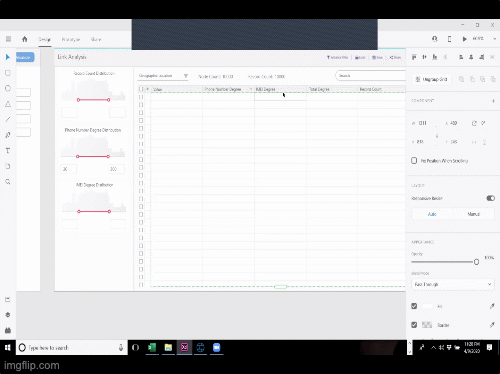Click the Fill color swatch
The width and height of the screenshot is (500, 374).
click(427, 306)
